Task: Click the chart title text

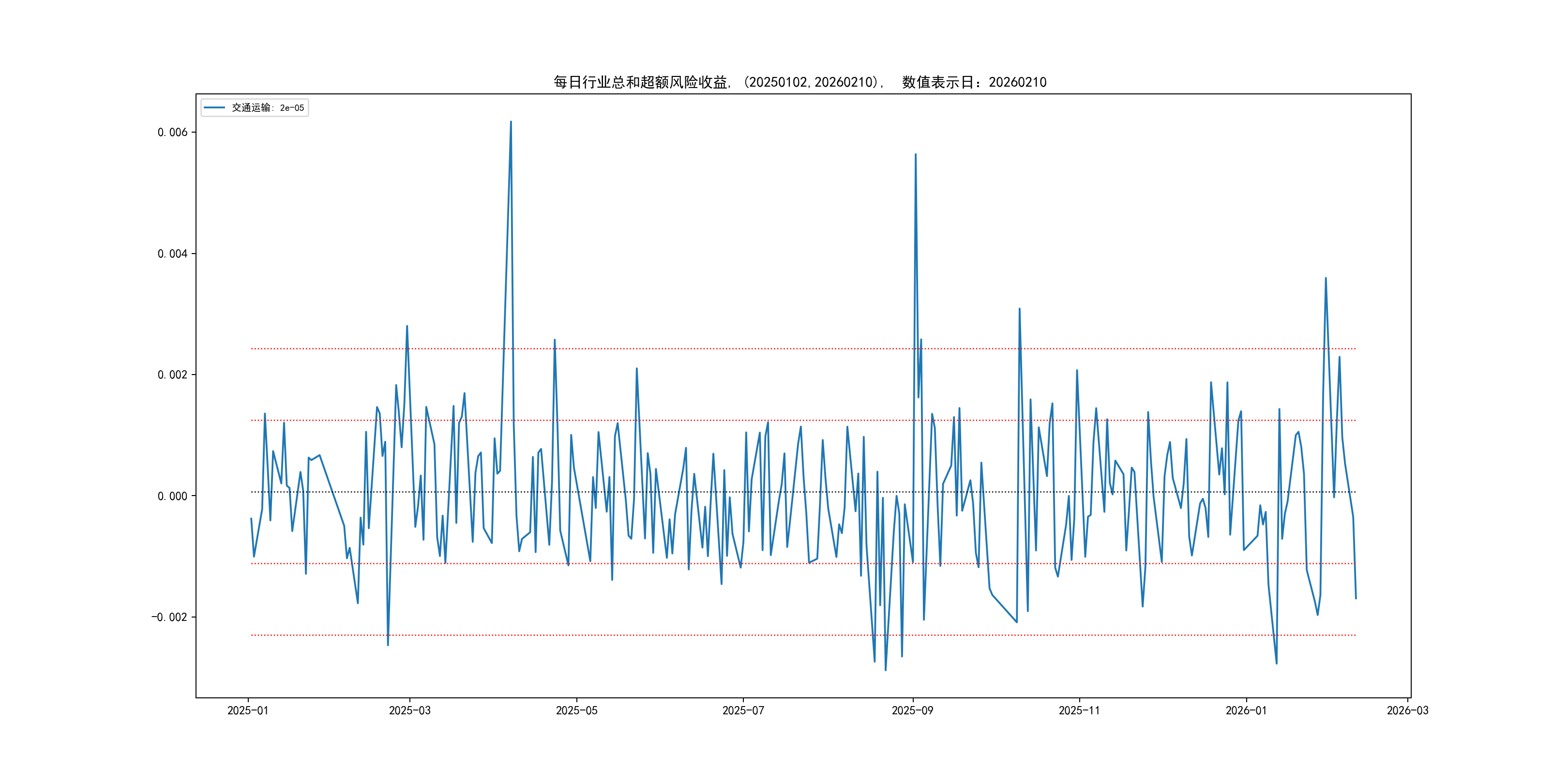Action: click(800, 82)
